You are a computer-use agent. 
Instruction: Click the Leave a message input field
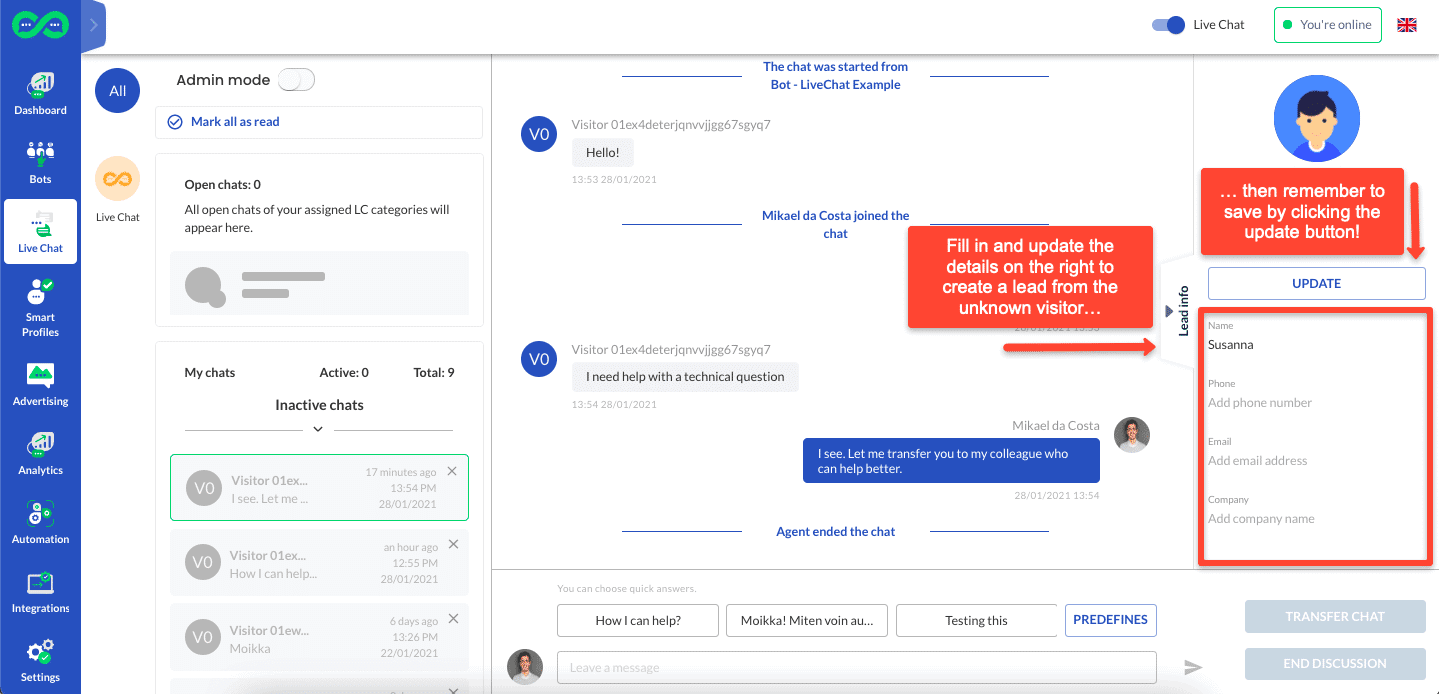(857, 667)
